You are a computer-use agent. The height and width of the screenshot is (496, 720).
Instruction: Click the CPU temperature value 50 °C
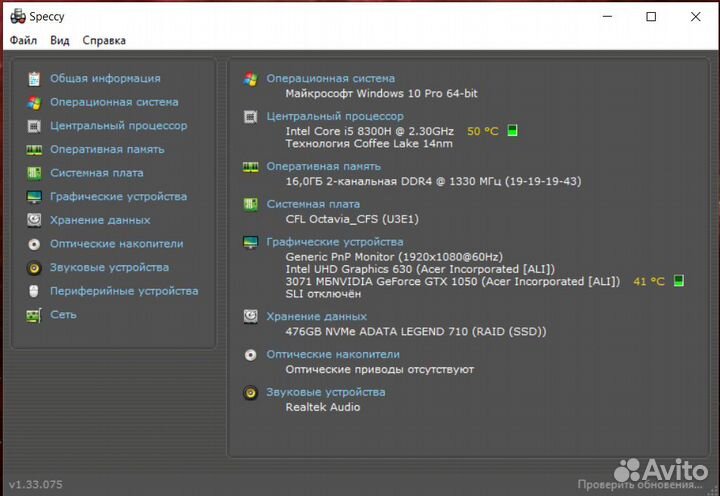(x=483, y=131)
